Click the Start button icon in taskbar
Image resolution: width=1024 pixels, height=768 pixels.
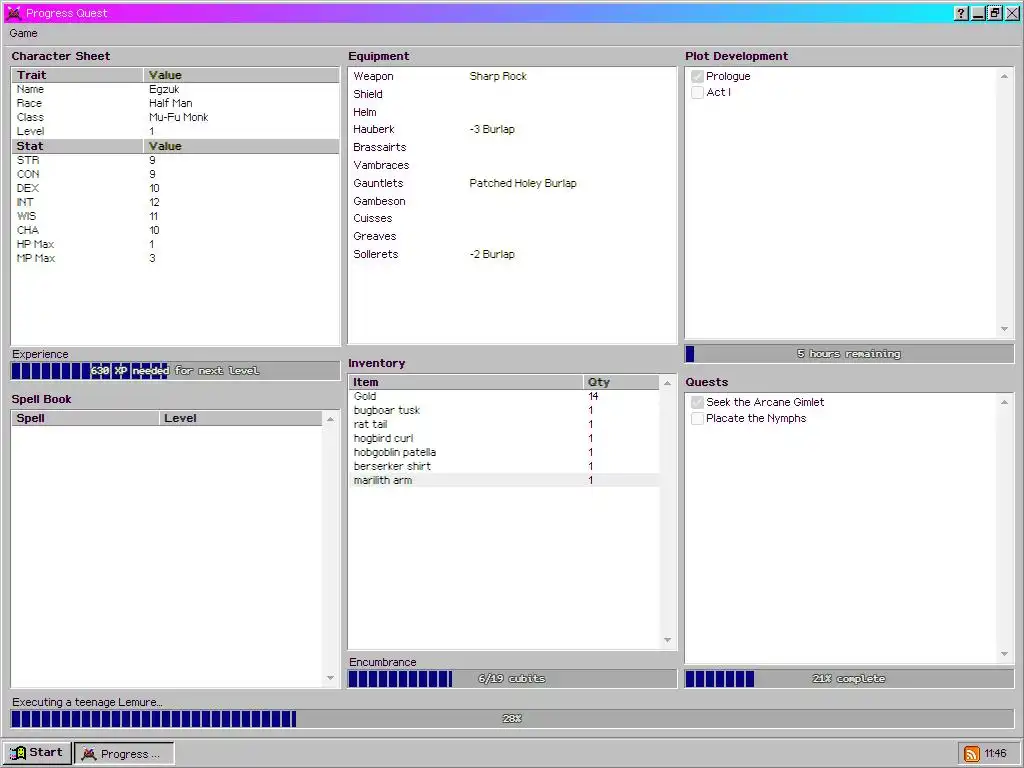18,753
